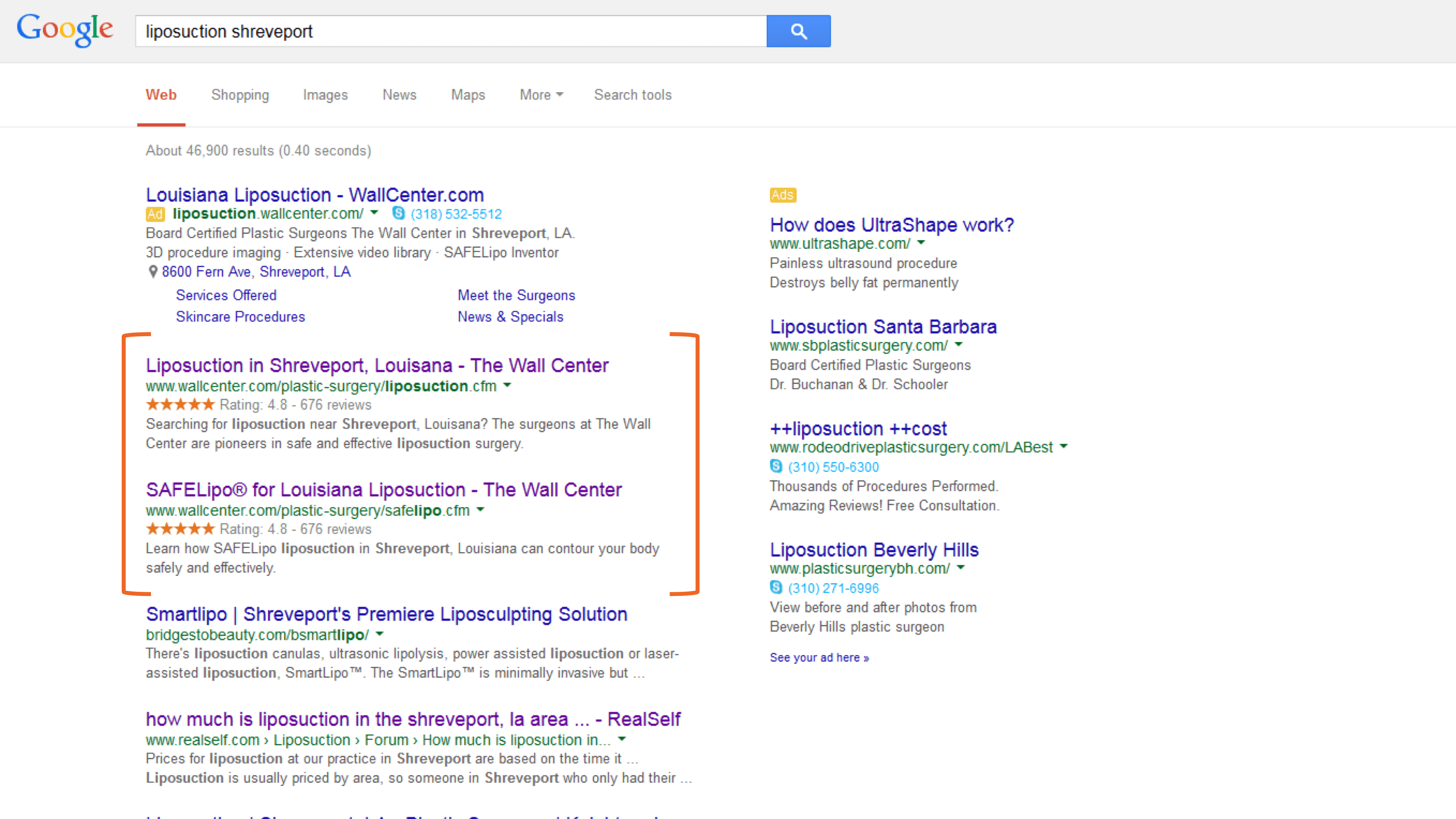Viewport: 1456px width, 819px height.
Task: Click the Forum breadcrumb in the realself.com URL
Action: tap(386, 740)
